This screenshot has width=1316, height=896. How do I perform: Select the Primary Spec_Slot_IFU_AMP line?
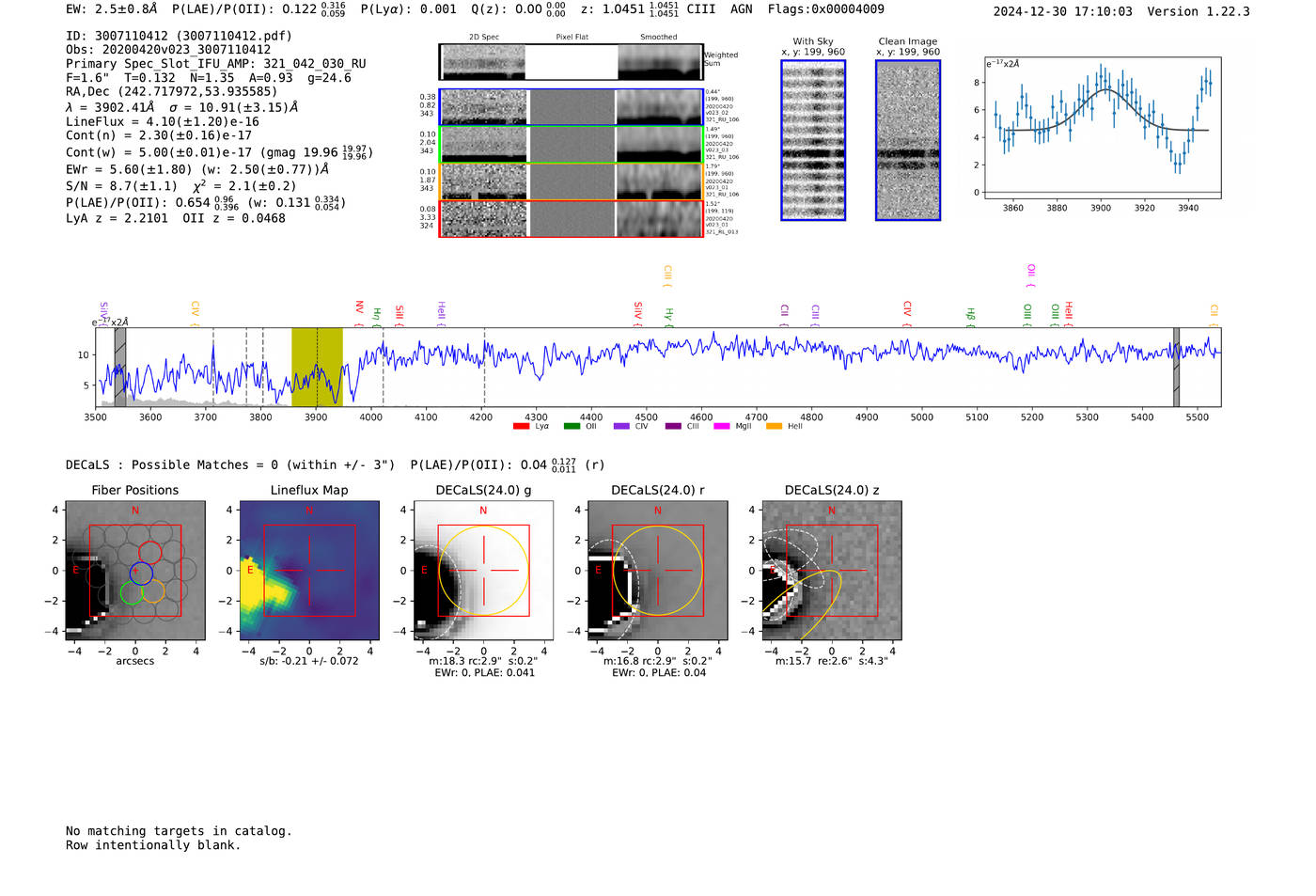(x=216, y=64)
